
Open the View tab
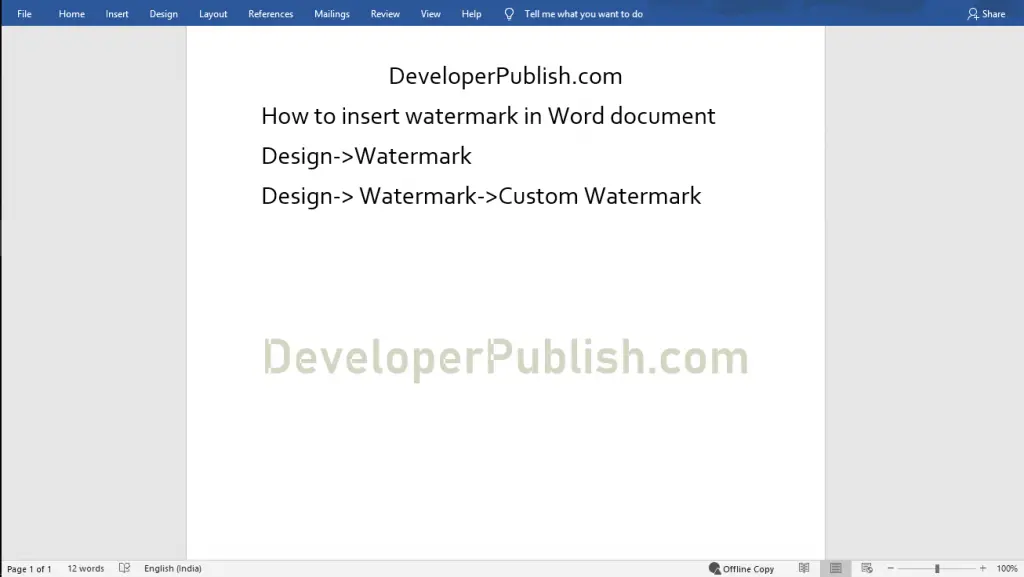click(x=430, y=14)
